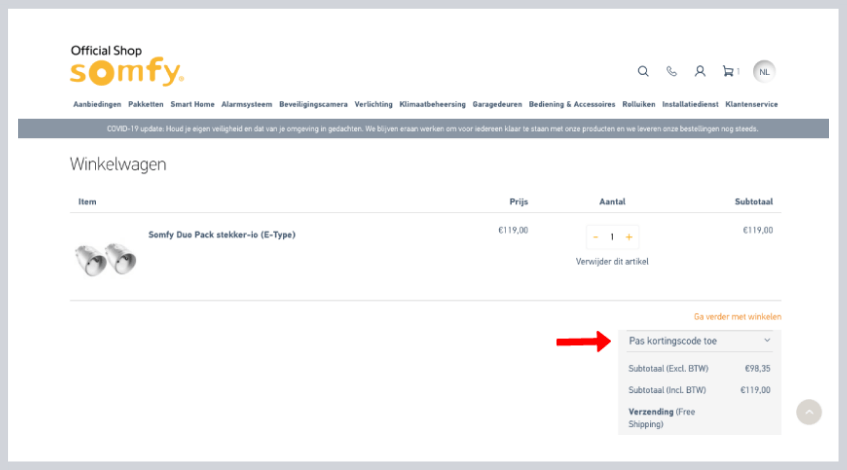Open the Klantenservice menu

(x=751, y=104)
